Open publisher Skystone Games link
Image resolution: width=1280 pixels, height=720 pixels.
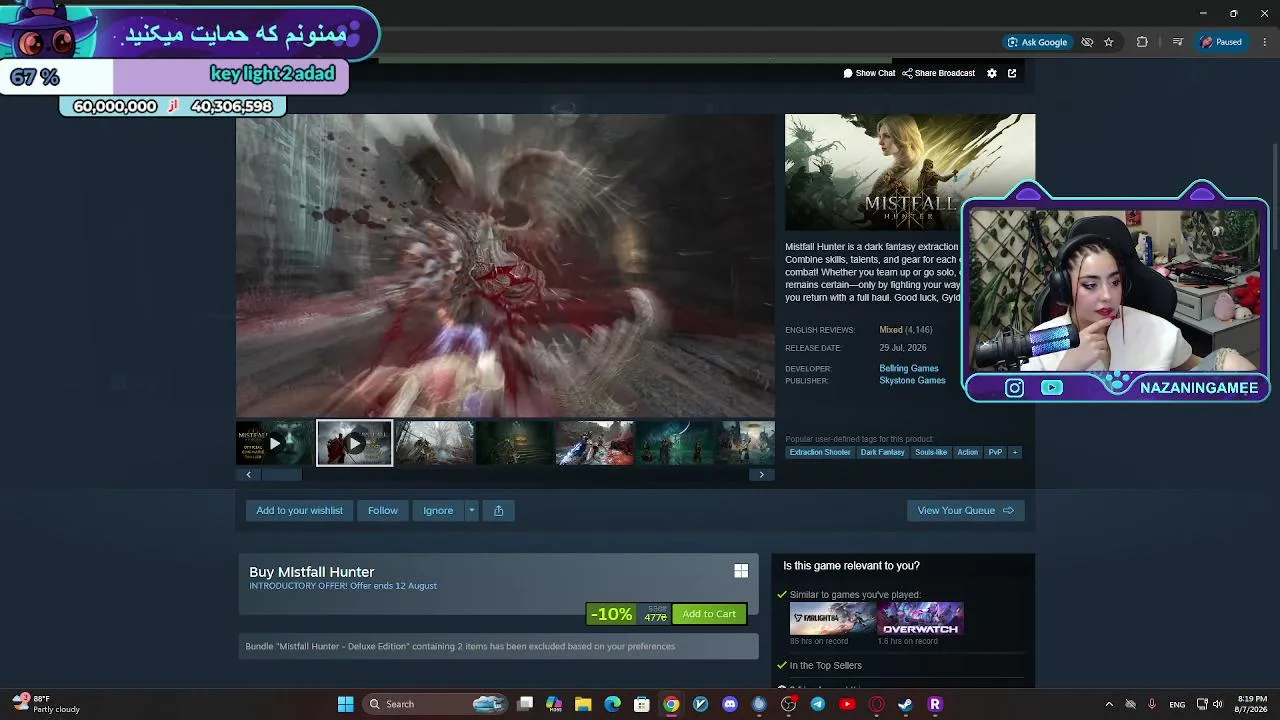pos(912,381)
